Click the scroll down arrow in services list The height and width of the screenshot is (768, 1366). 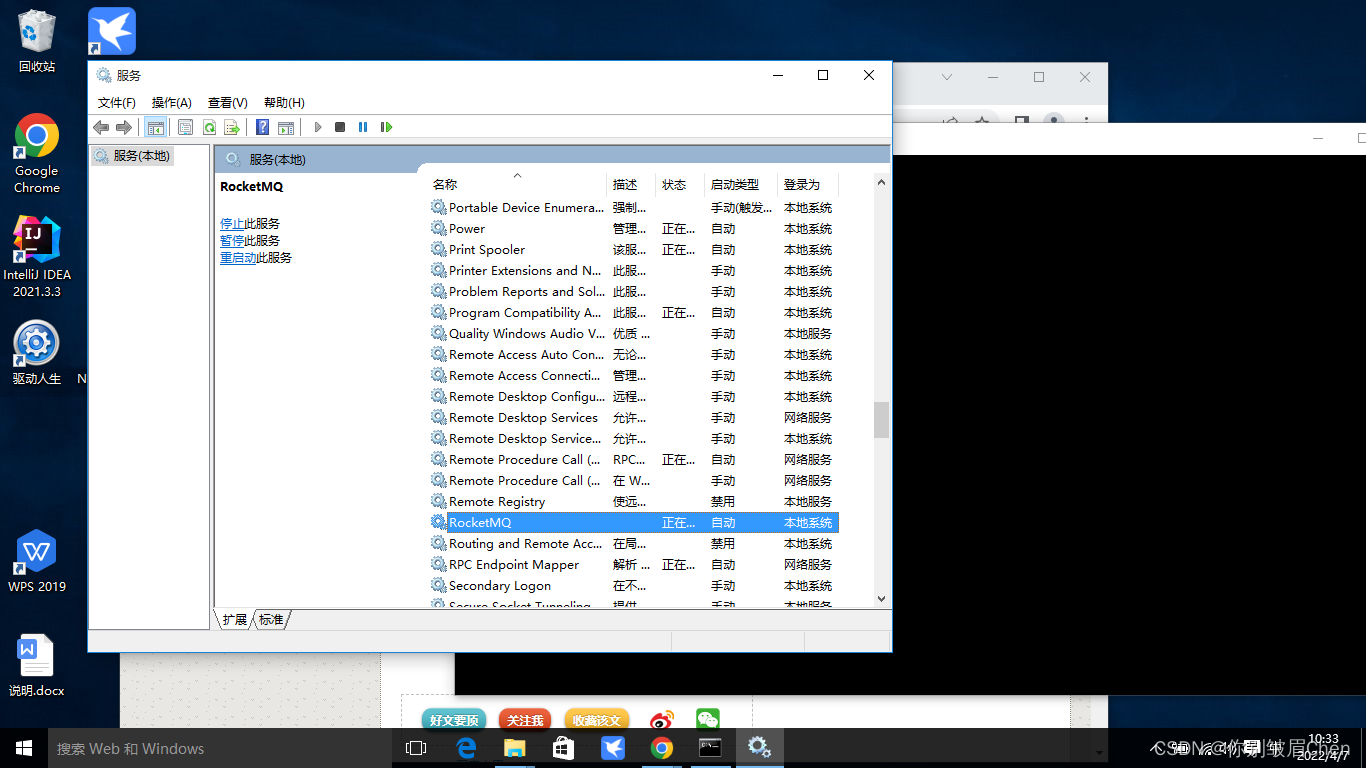(881, 598)
